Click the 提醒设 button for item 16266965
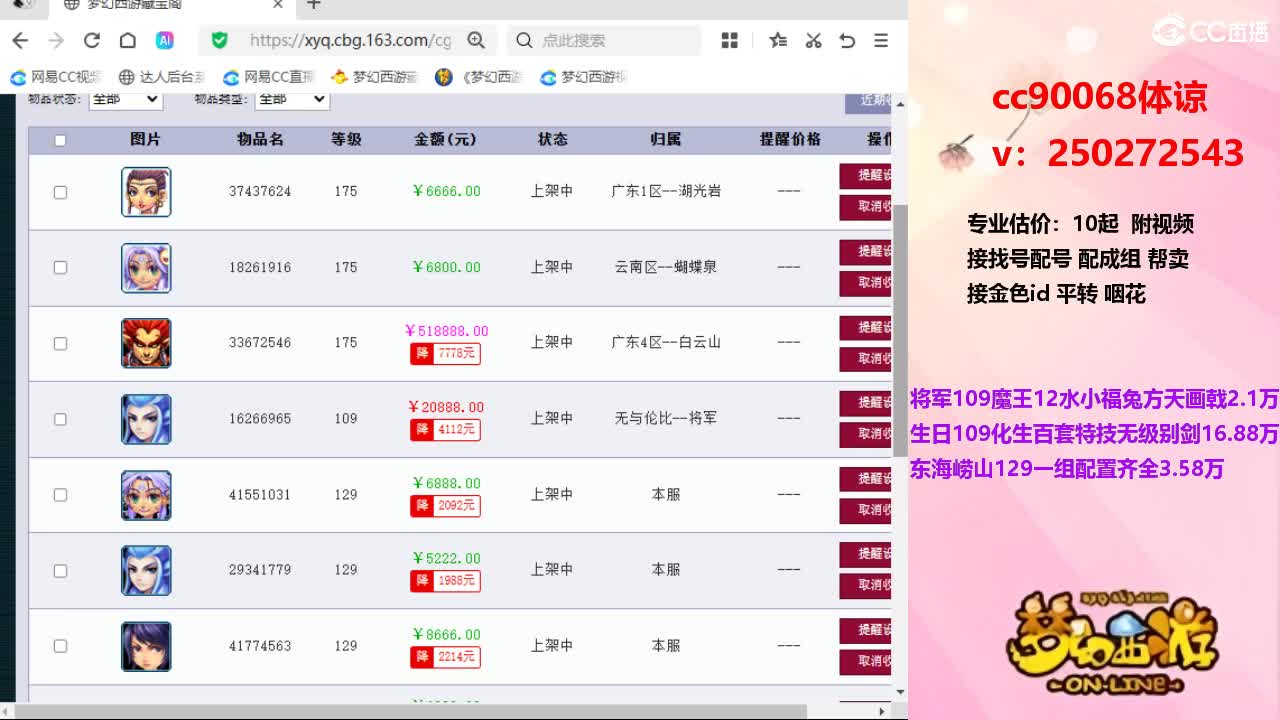The height and width of the screenshot is (720, 1280). click(x=865, y=403)
